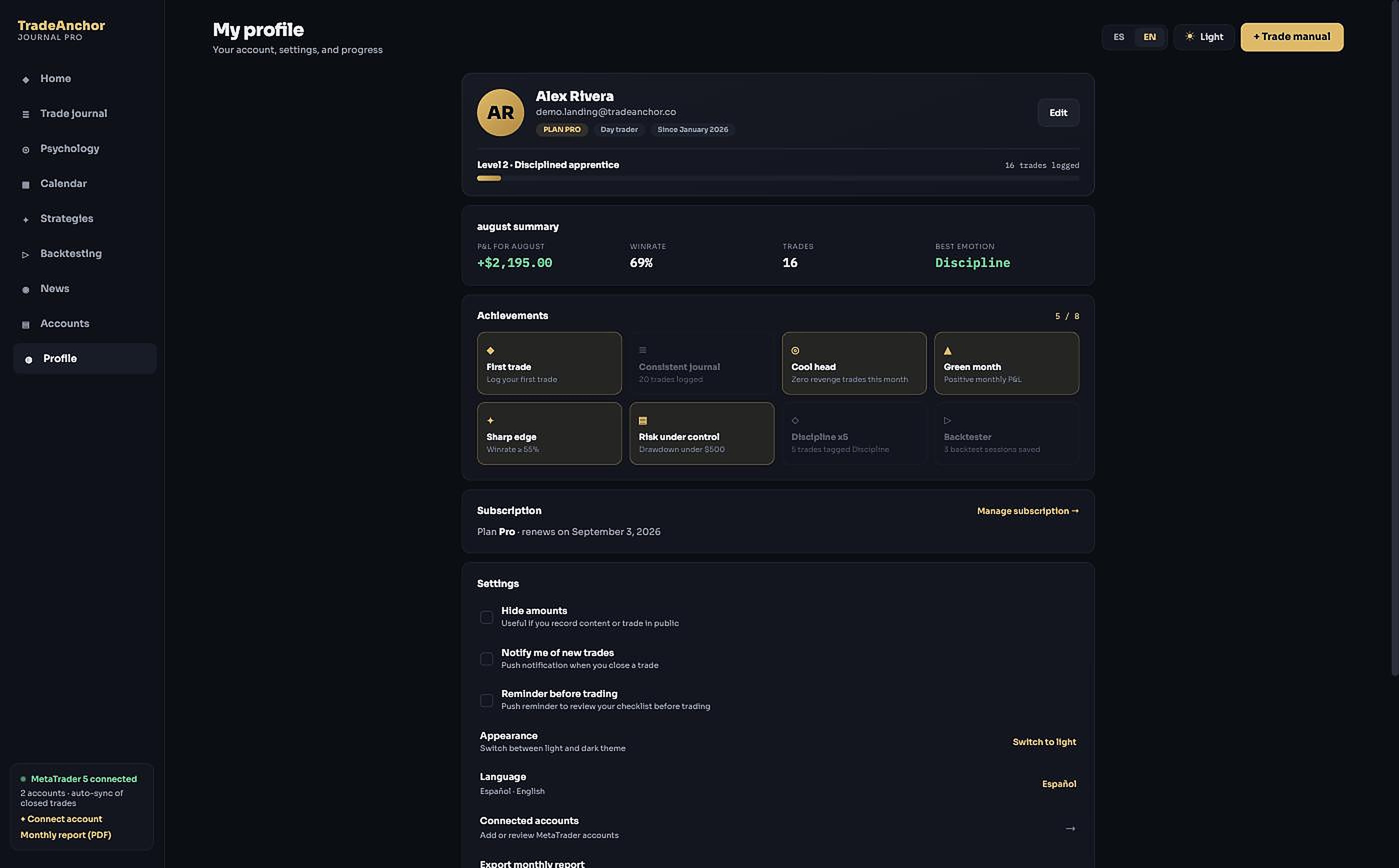Check Notify me of new trades

click(486, 658)
